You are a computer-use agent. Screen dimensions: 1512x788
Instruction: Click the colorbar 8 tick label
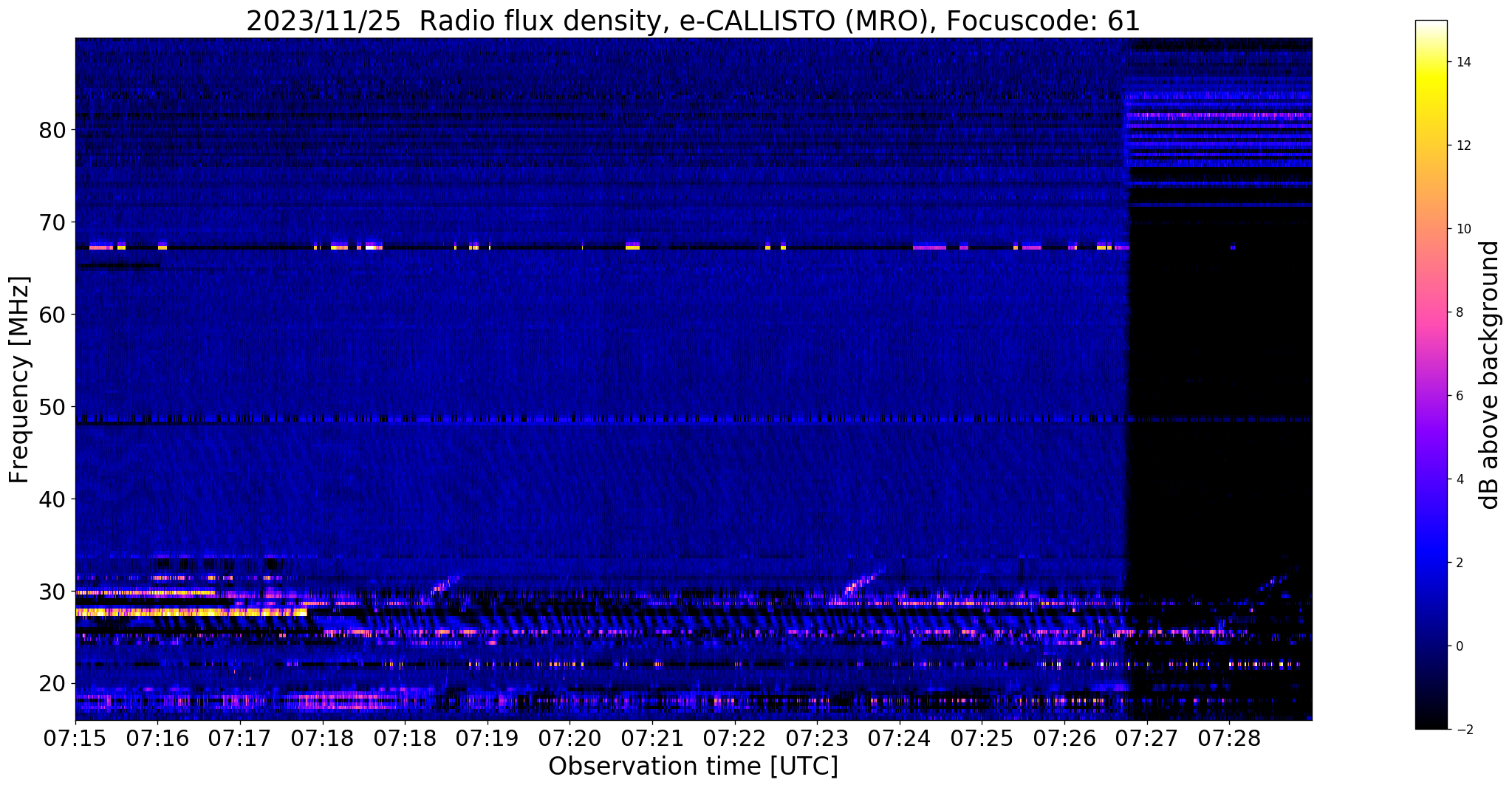1460,312
